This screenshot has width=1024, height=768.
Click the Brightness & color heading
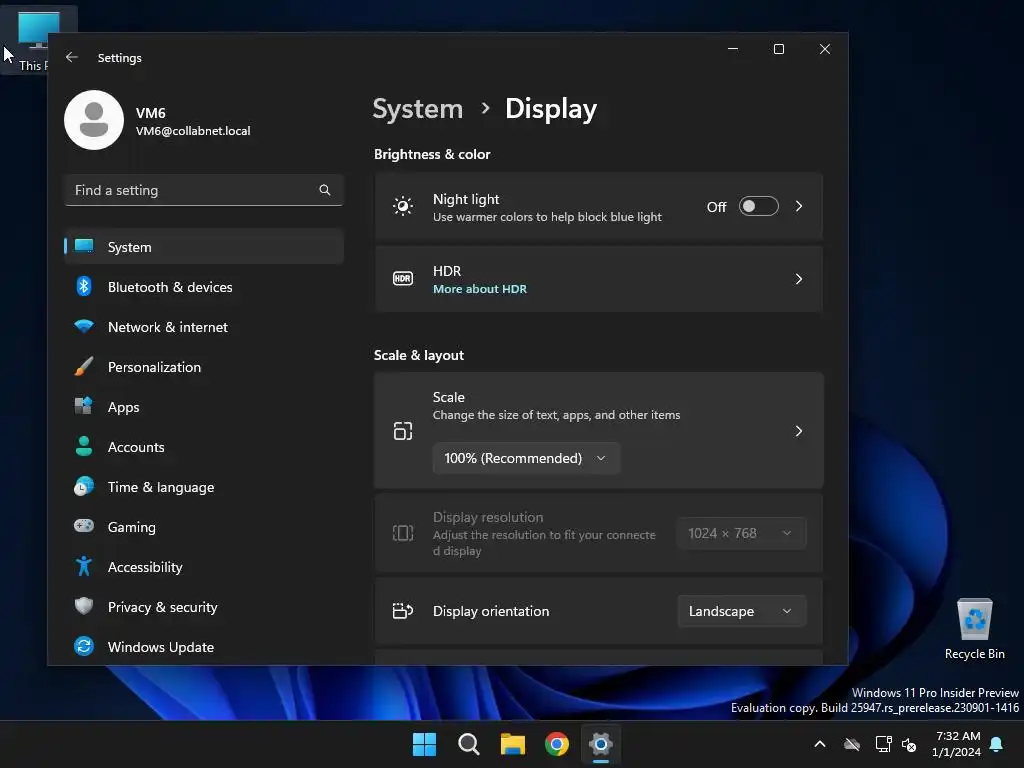pyautogui.click(x=432, y=154)
